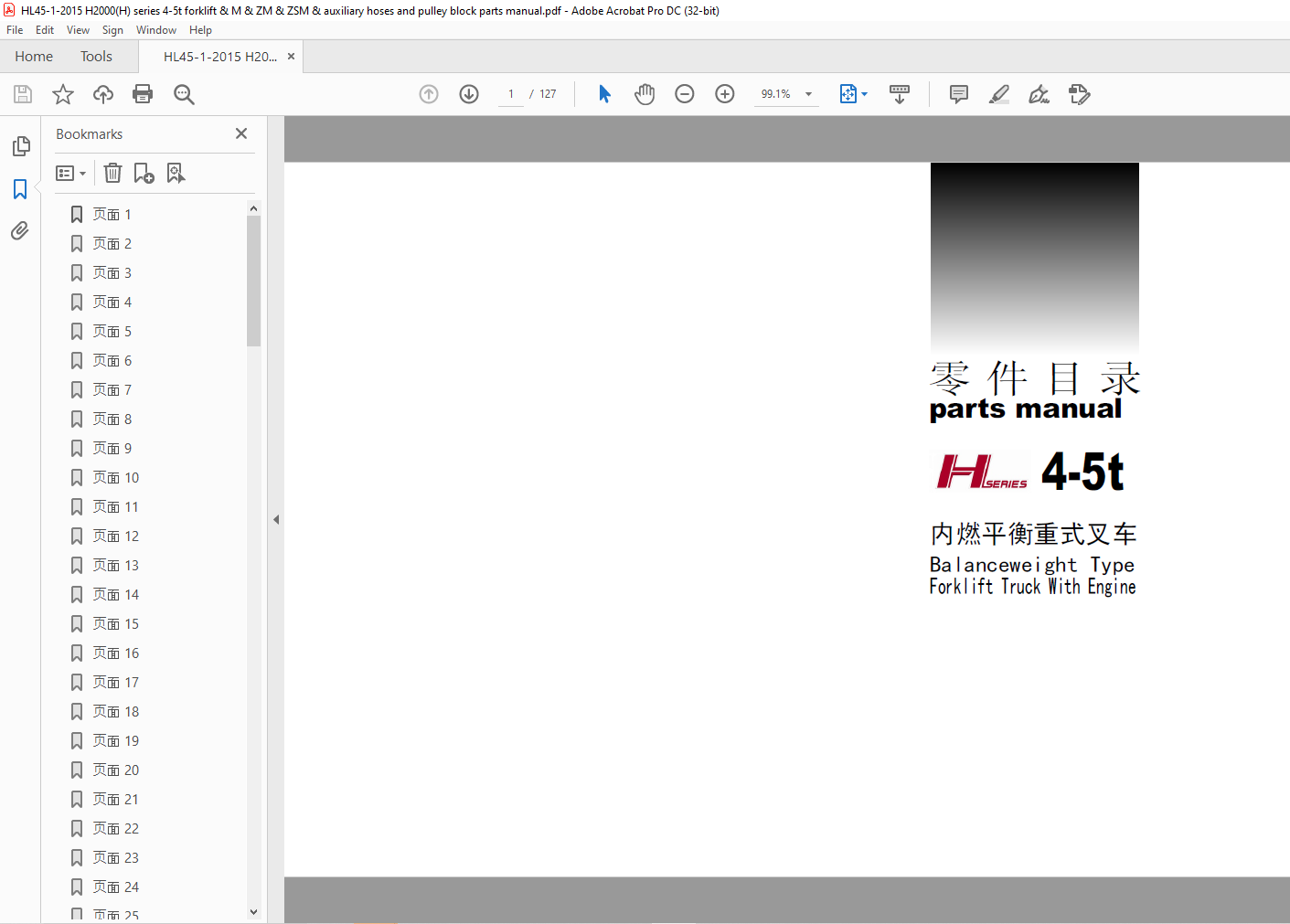Click the Save file icon
The width and height of the screenshot is (1290, 924).
pos(23,94)
